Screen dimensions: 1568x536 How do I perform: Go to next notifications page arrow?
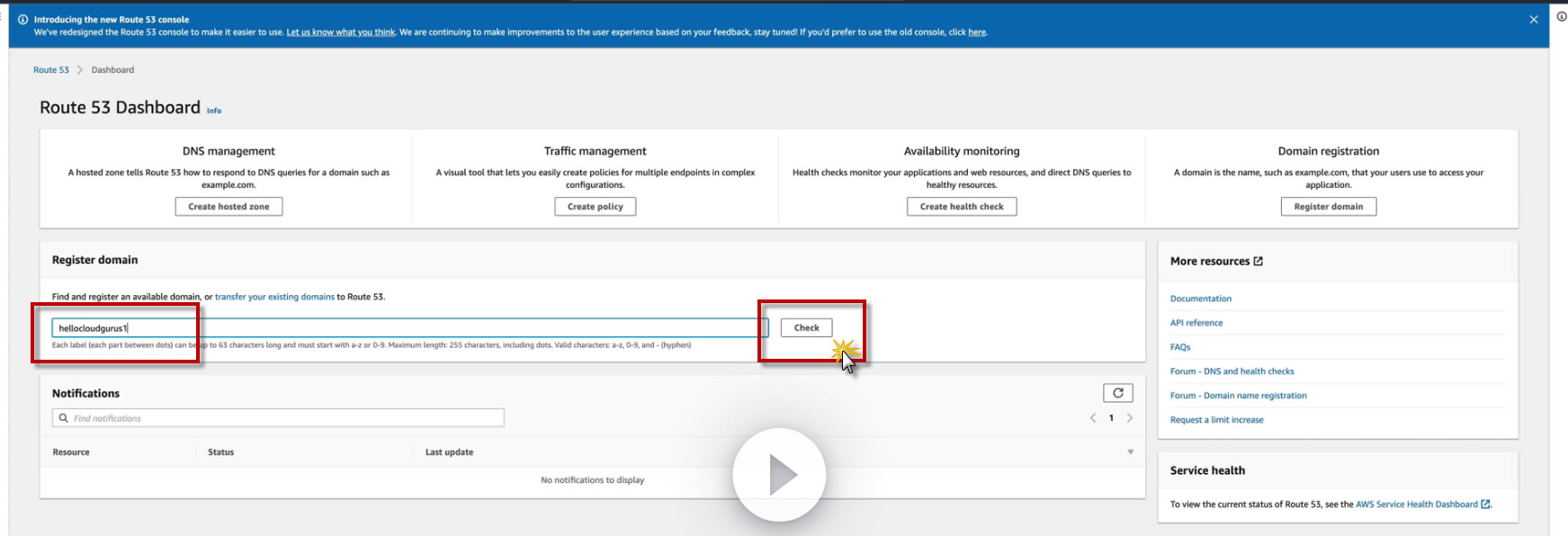tap(1130, 418)
